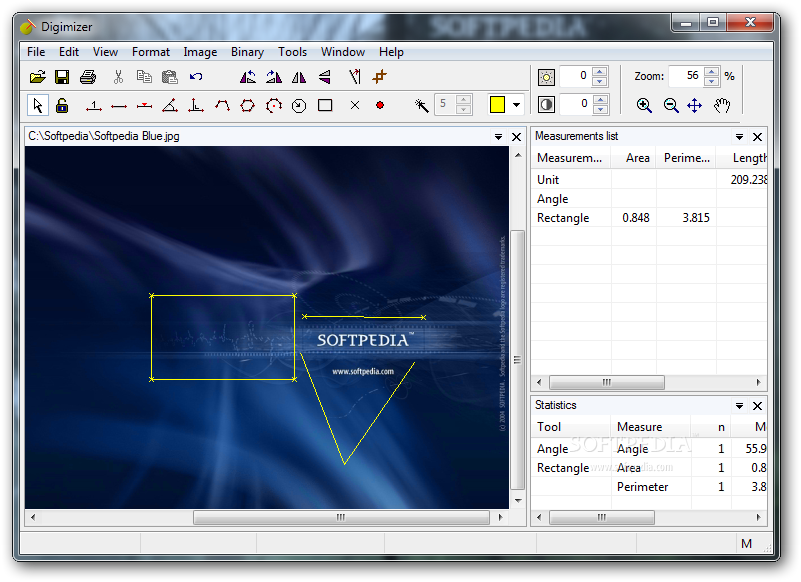Open the Image menu

pyautogui.click(x=200, y=52)
